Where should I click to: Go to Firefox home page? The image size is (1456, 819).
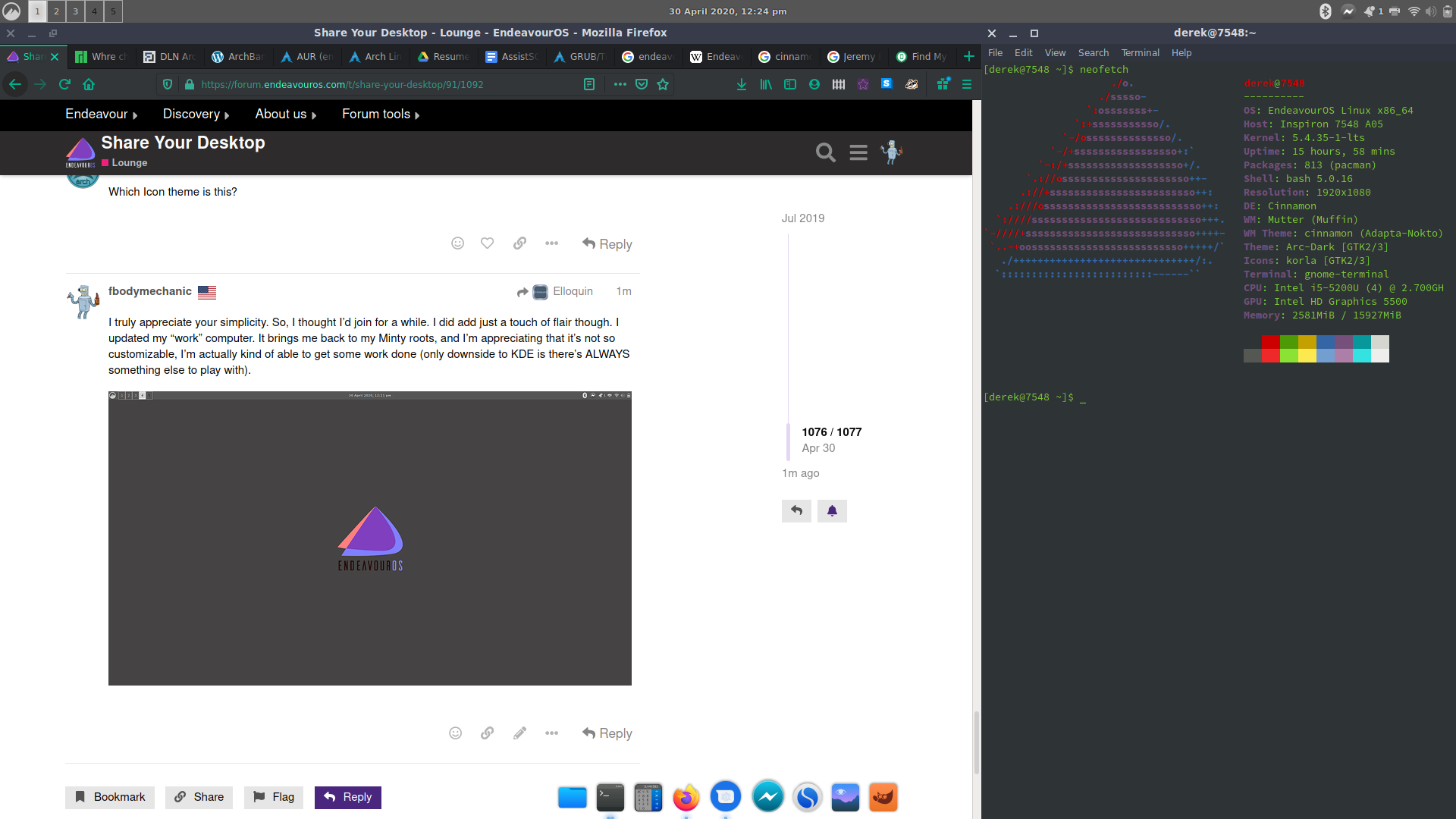tap(89, 85)
